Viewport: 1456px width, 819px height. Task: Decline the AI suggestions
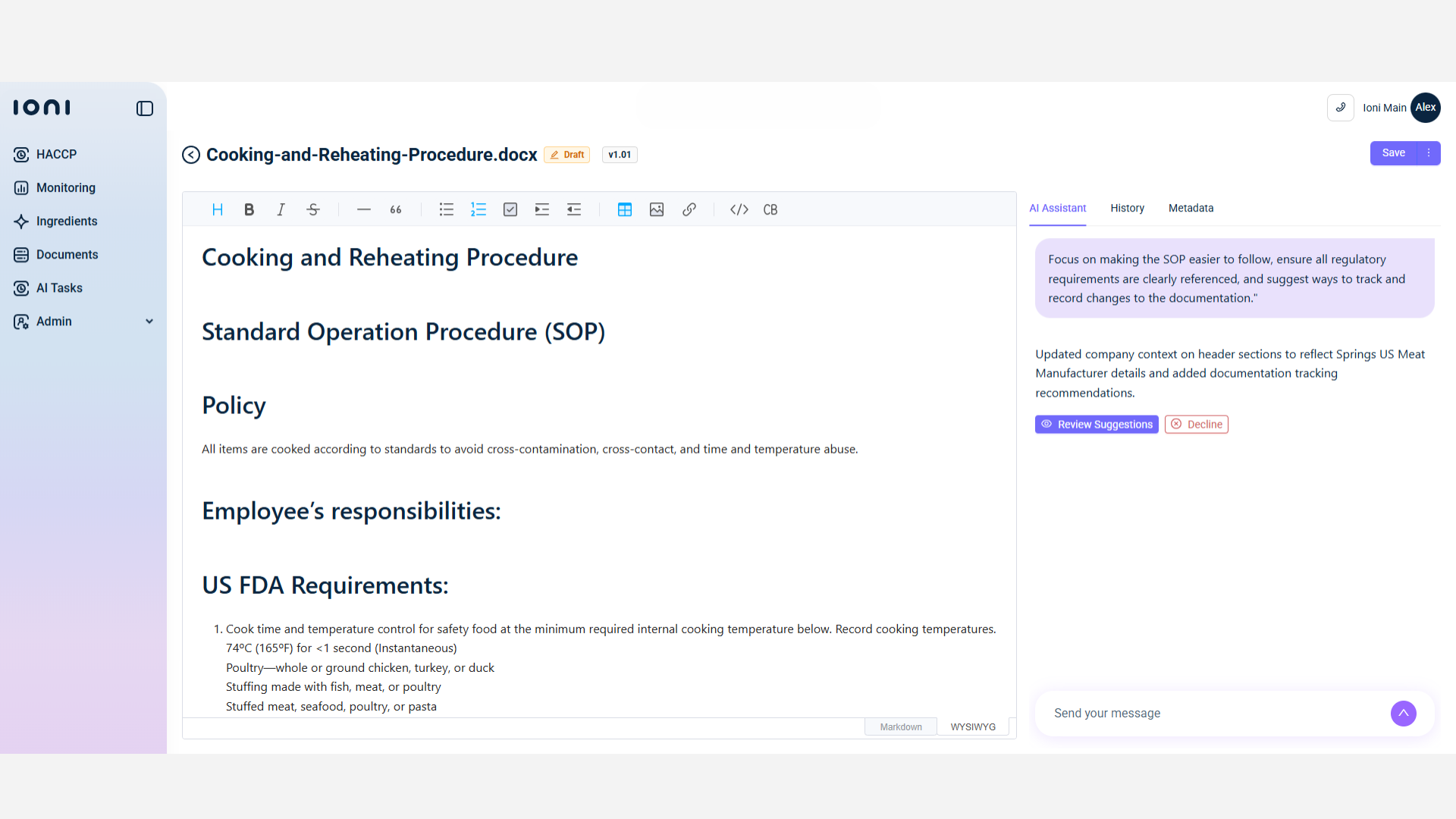tap(1197, 425)
